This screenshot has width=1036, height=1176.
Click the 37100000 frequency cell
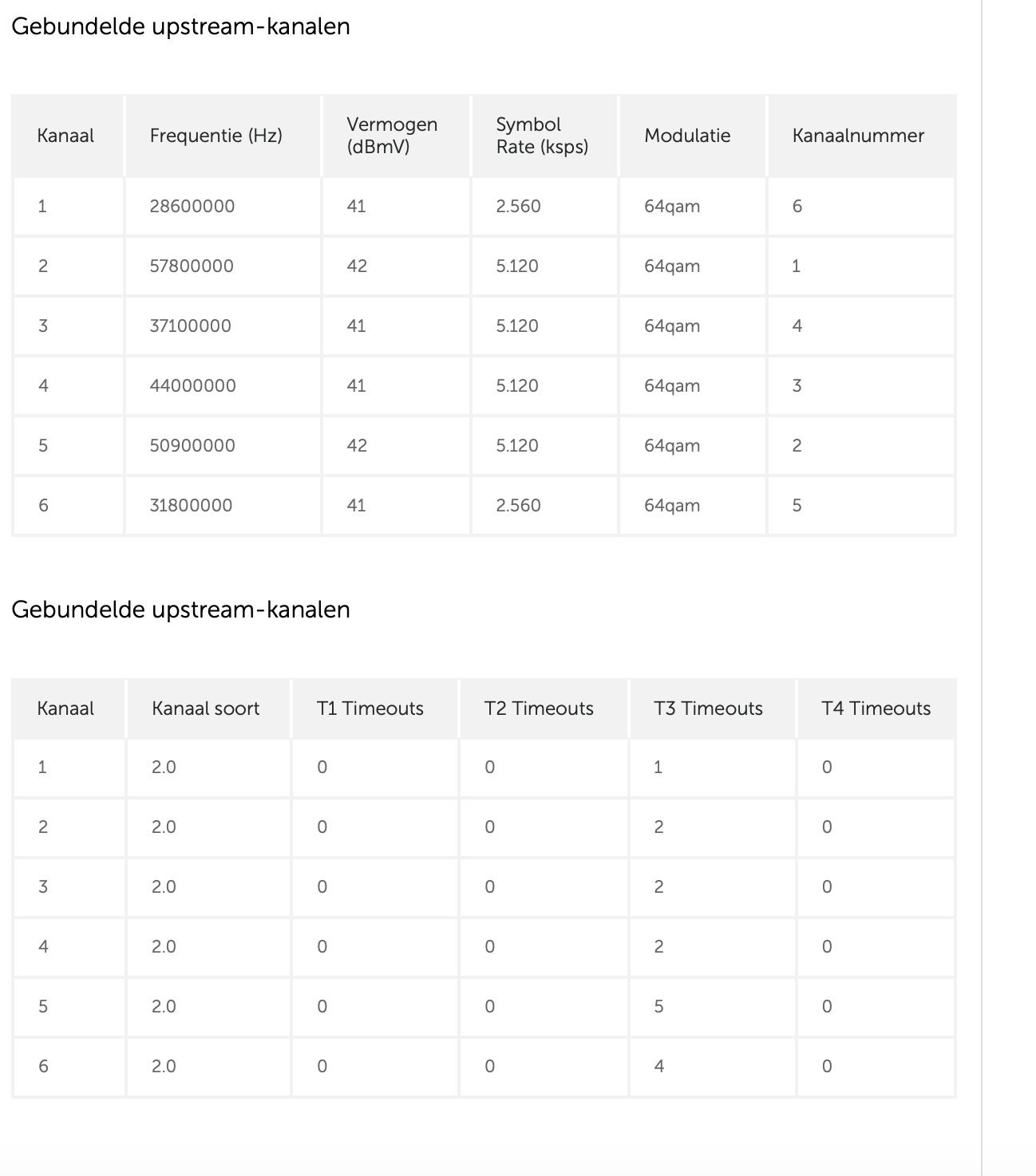pos(191,326)
